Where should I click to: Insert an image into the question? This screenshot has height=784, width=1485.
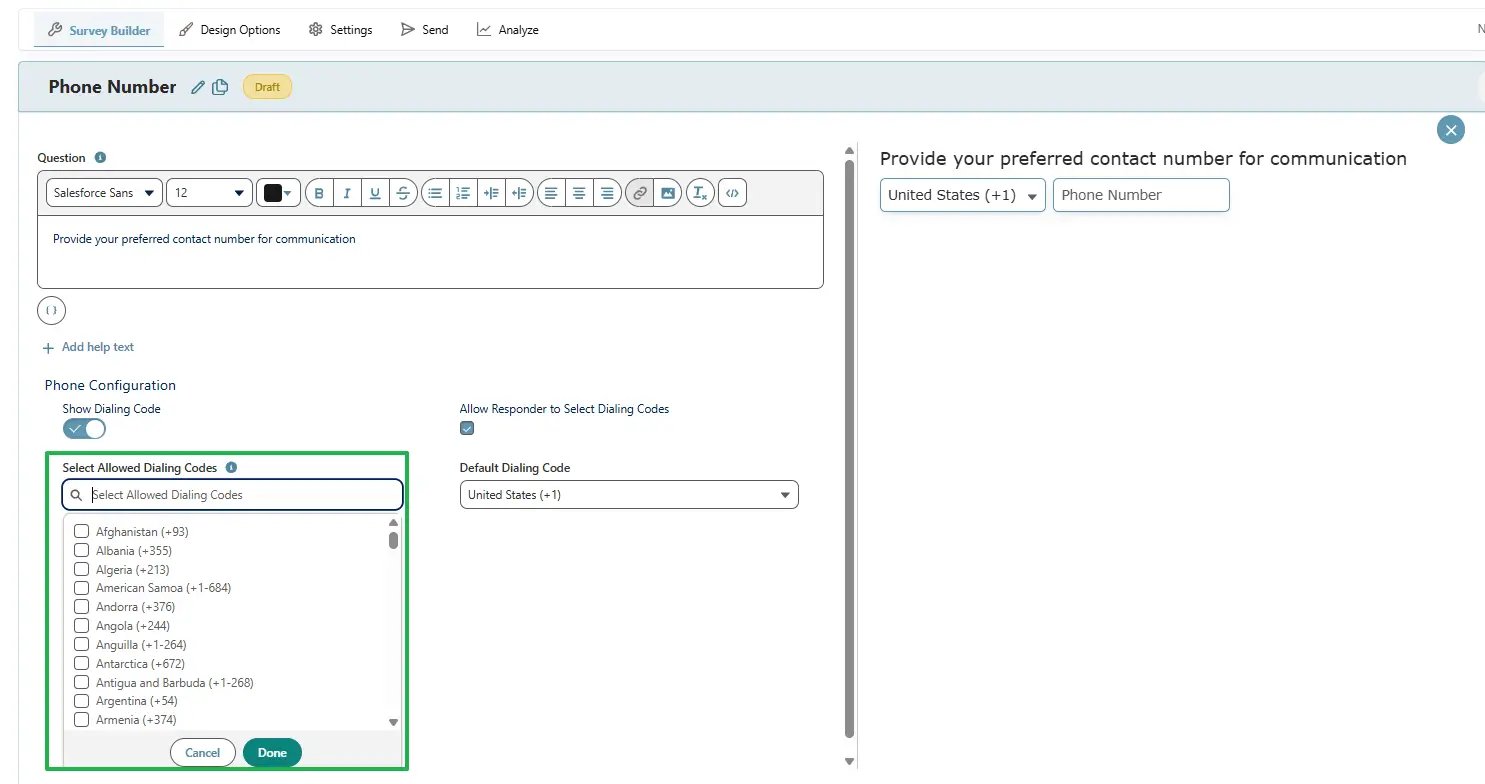[x=667, y=193]
